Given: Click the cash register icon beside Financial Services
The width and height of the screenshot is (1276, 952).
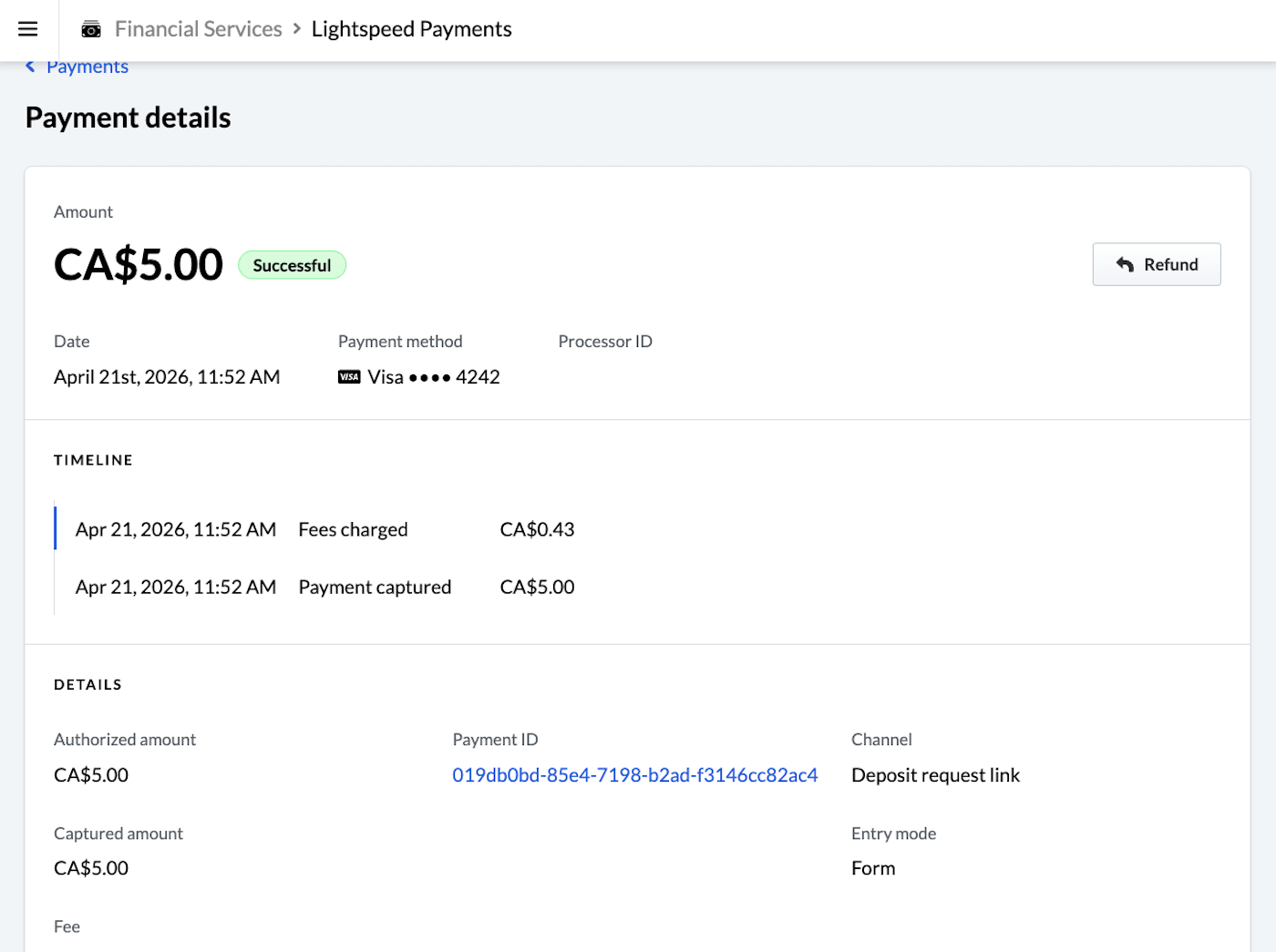Looking at the screenshot, I should click(90, 28).
